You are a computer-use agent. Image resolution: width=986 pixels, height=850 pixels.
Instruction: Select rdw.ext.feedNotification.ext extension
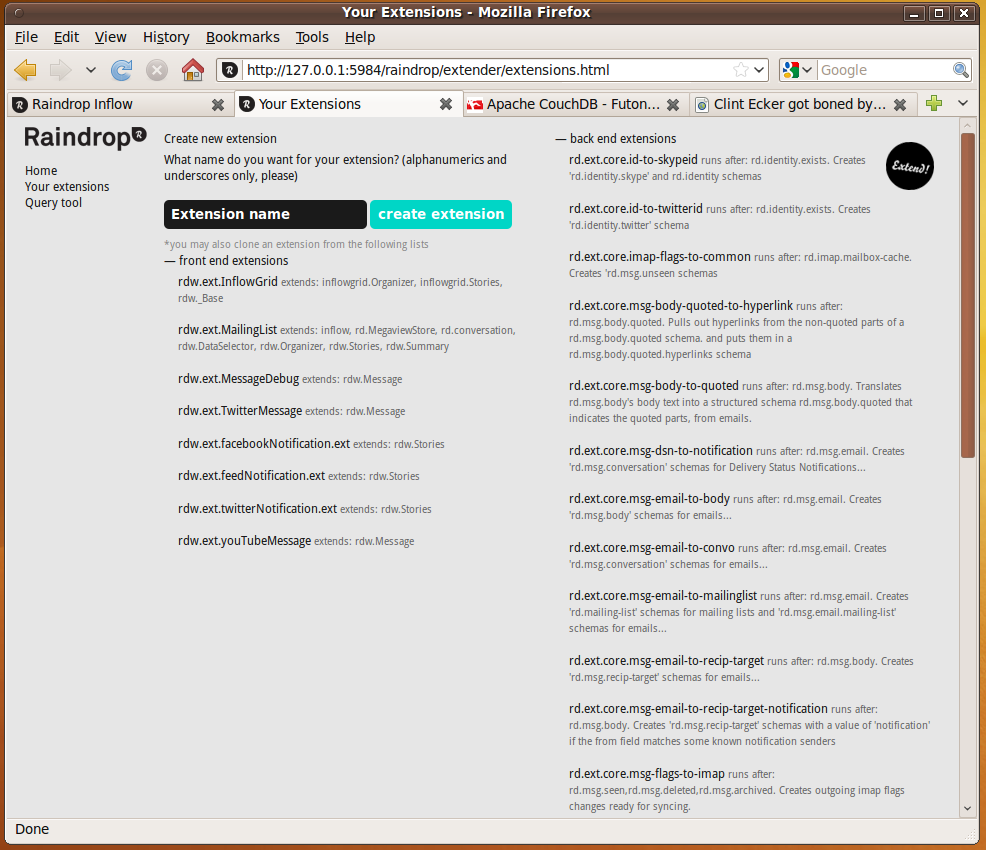(252, 475)
